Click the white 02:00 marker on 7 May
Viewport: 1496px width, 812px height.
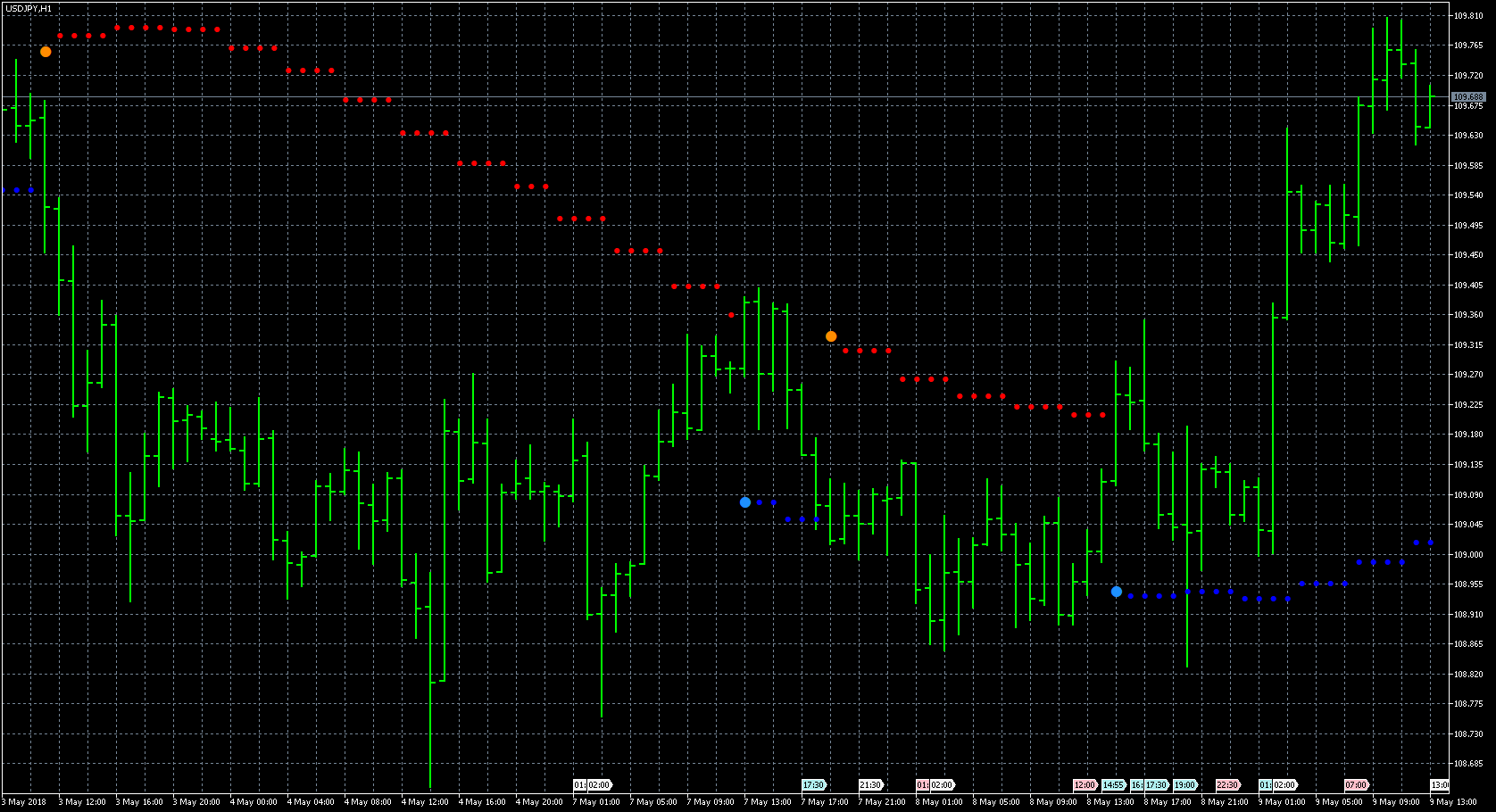click(599, 785)
